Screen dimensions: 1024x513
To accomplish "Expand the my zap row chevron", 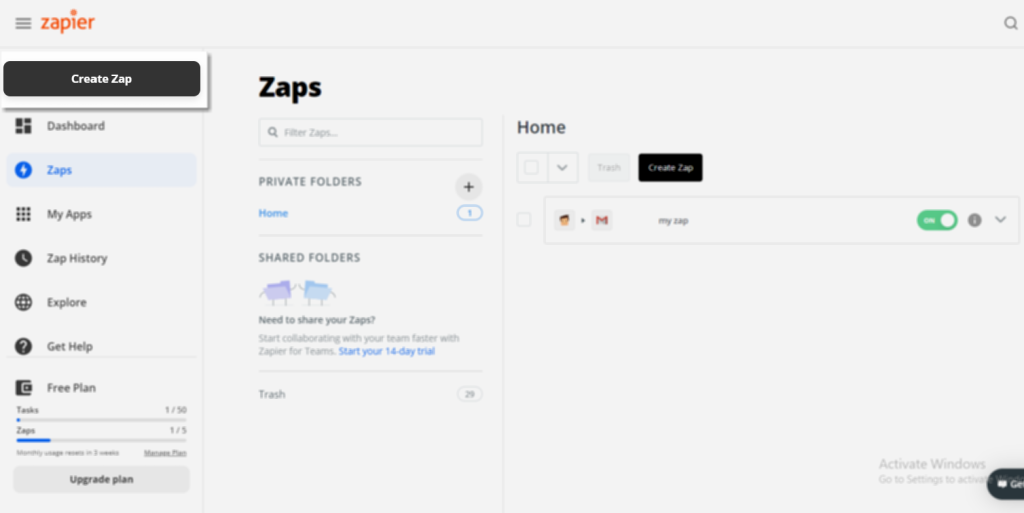I will 1001,220.
